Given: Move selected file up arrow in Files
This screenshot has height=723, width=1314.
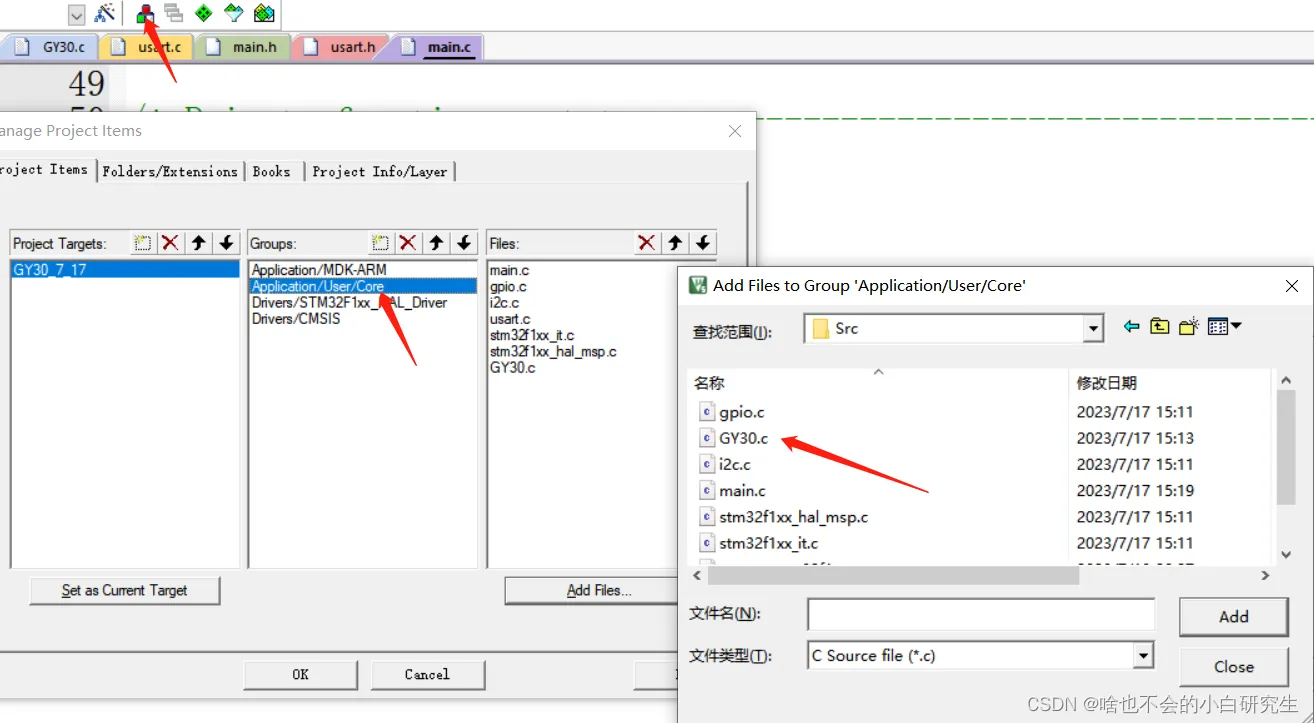Looking at the screenshot, I should (675, 243).
